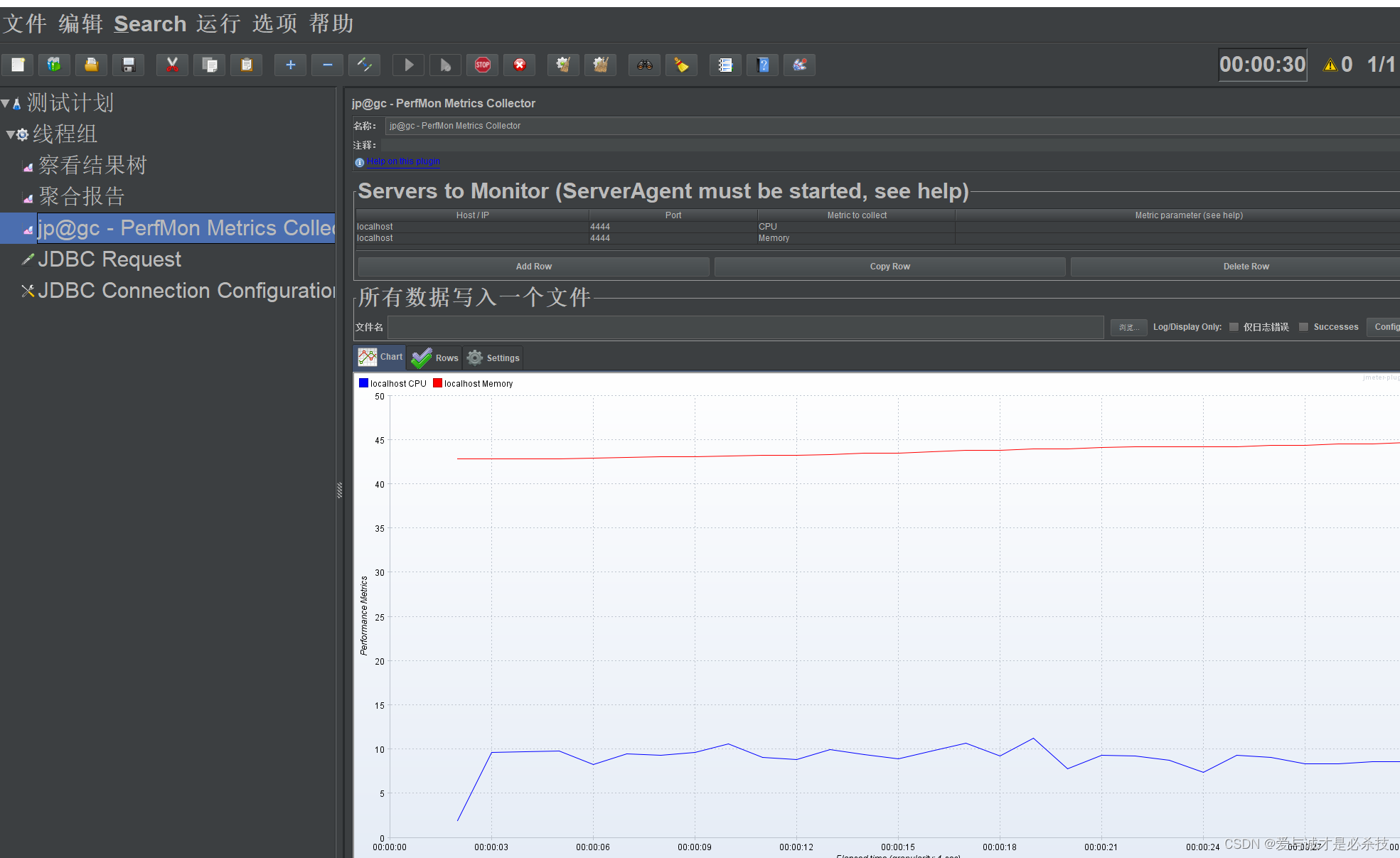The image size is (1400, 858).
Task: Open the 运行 menu
Action: [218, 23]
